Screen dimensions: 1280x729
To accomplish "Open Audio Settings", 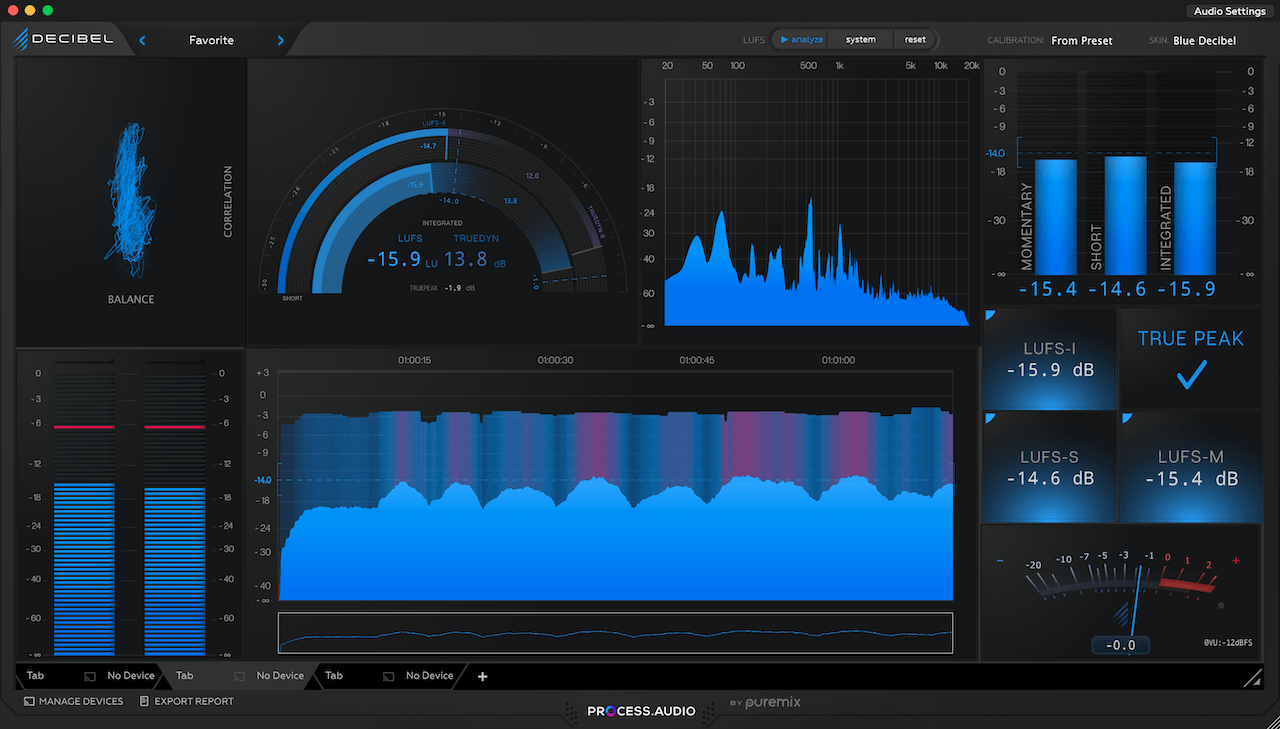I will point(1229,11).
